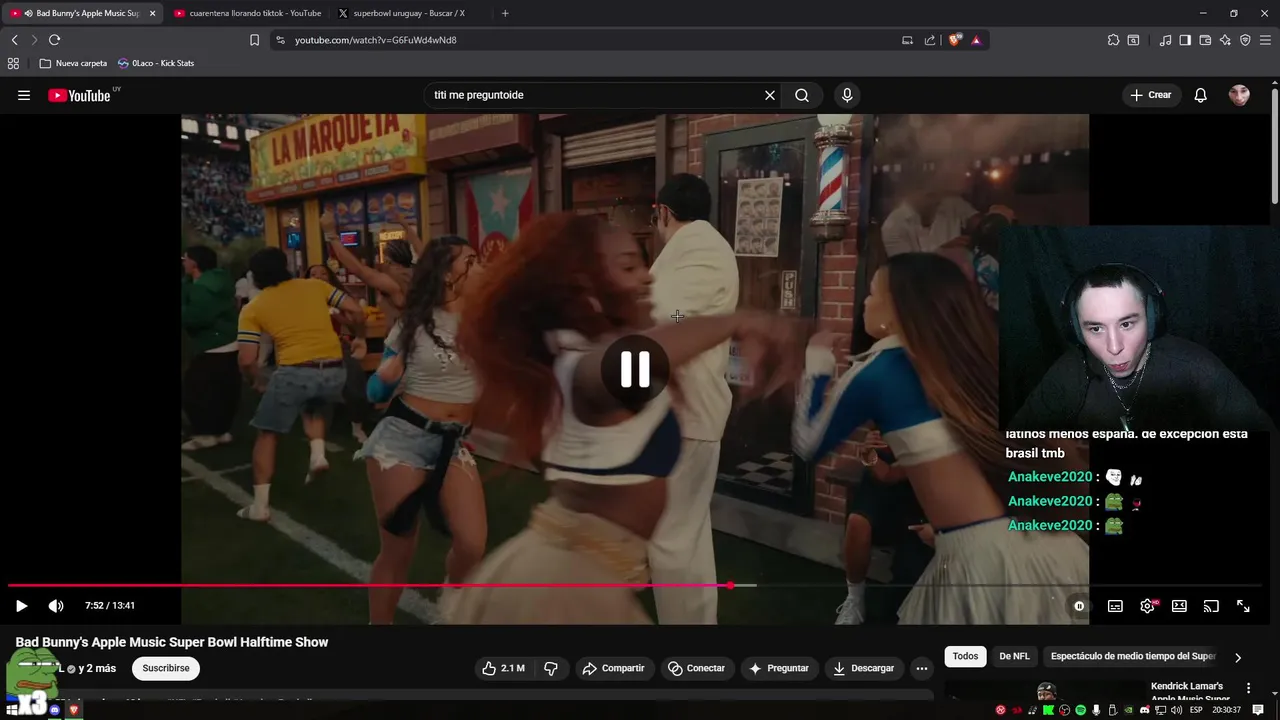Toggle theater mode on the player
The height and width of the screenshot is (720, 1280).
click(x=1179, y=606)
